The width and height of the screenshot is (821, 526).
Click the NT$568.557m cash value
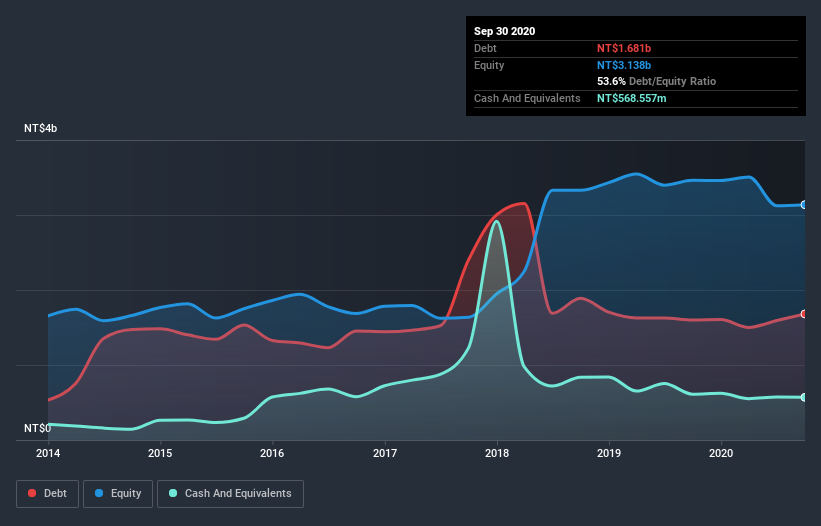point(631,98)
